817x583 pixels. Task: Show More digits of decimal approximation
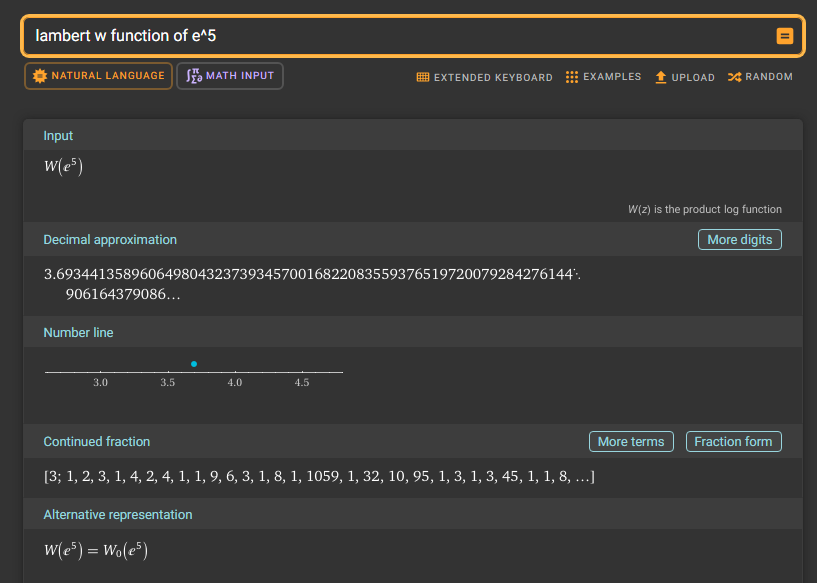[739, 240]
